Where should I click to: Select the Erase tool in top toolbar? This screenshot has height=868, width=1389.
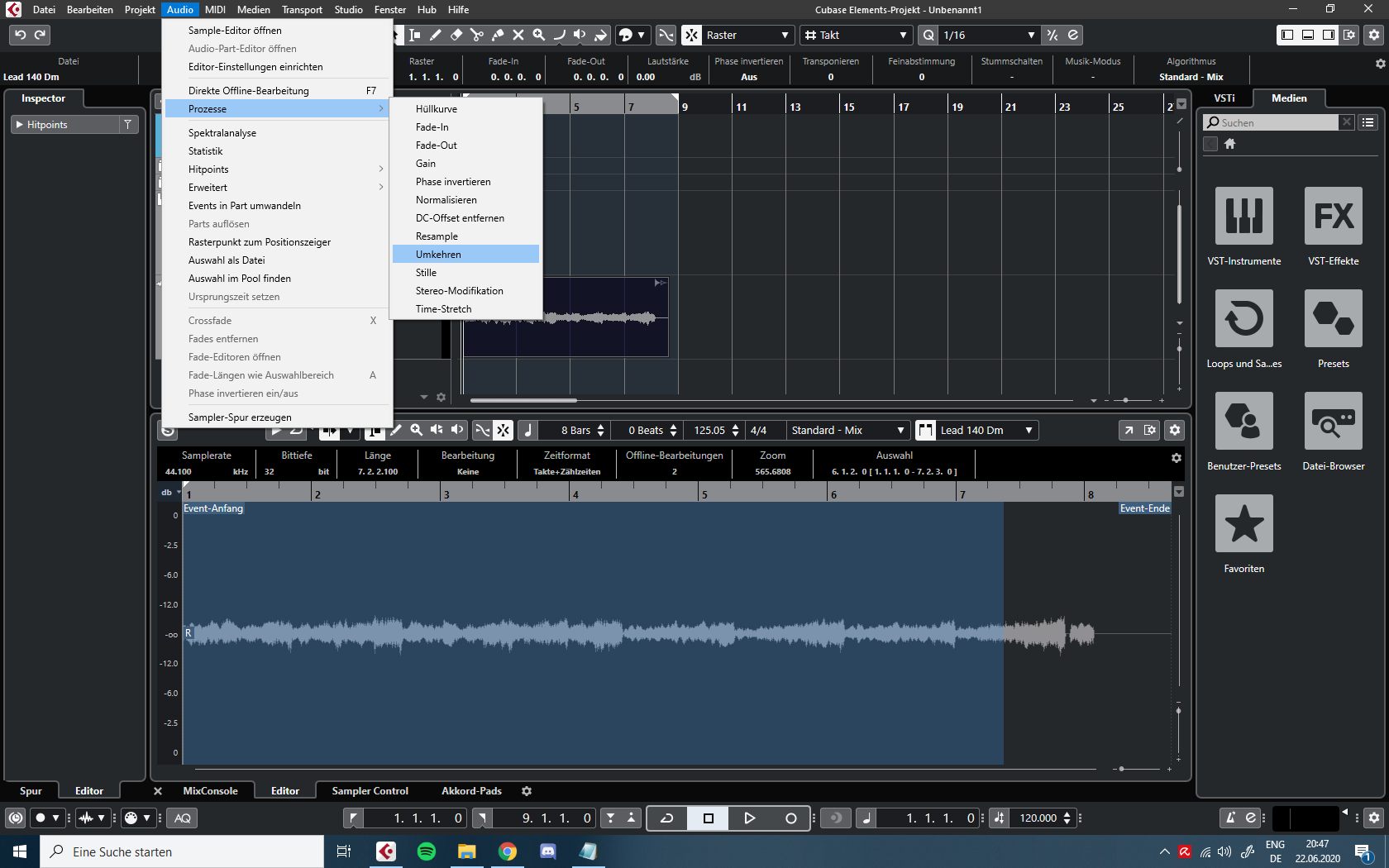click(x=456, y=35)
